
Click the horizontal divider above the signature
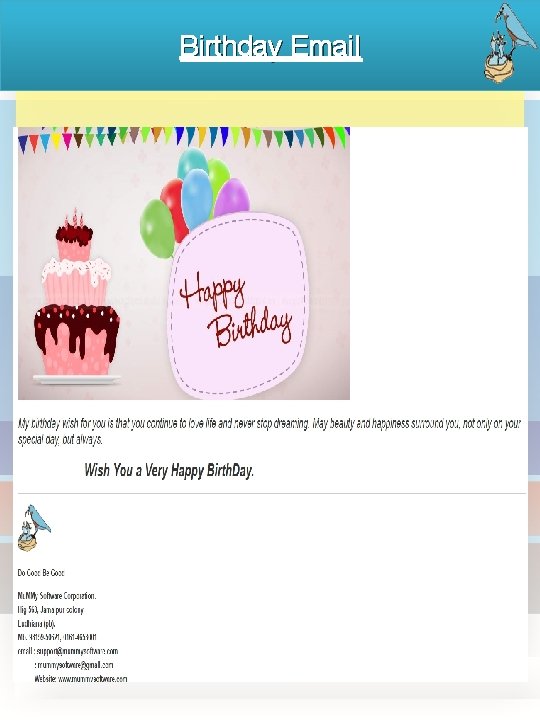(271, 494)
